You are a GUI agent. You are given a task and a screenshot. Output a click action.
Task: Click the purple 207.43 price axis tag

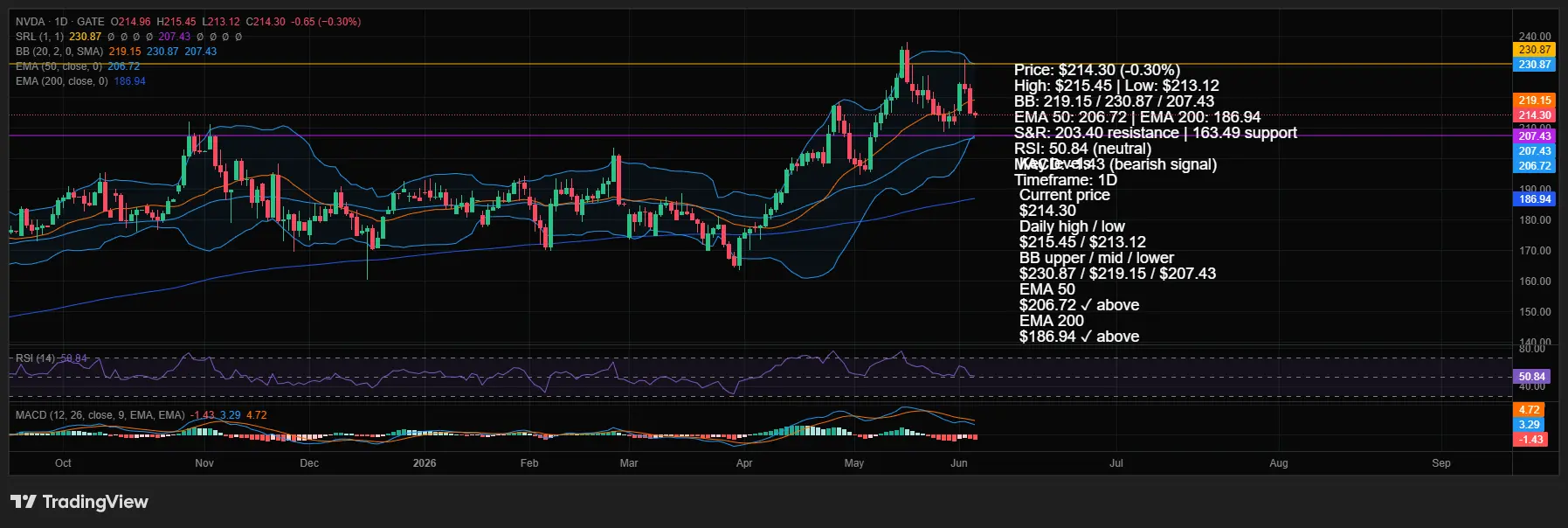tap(1534, 136)
